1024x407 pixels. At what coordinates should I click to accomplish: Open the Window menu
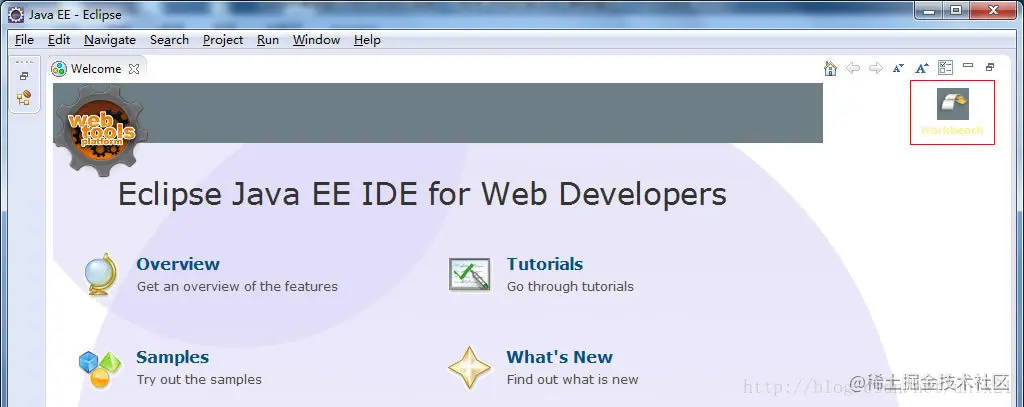click(316, 40)
